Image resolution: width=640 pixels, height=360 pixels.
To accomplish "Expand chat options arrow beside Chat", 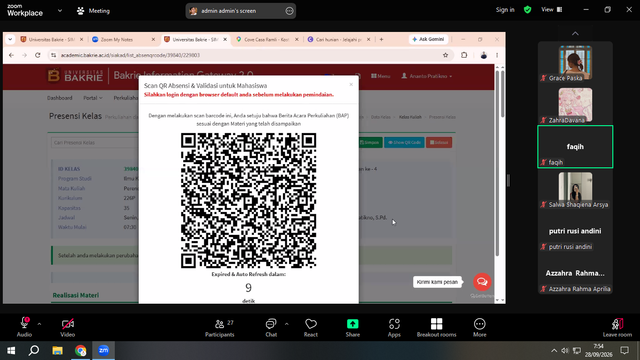I will coord(287,324).
